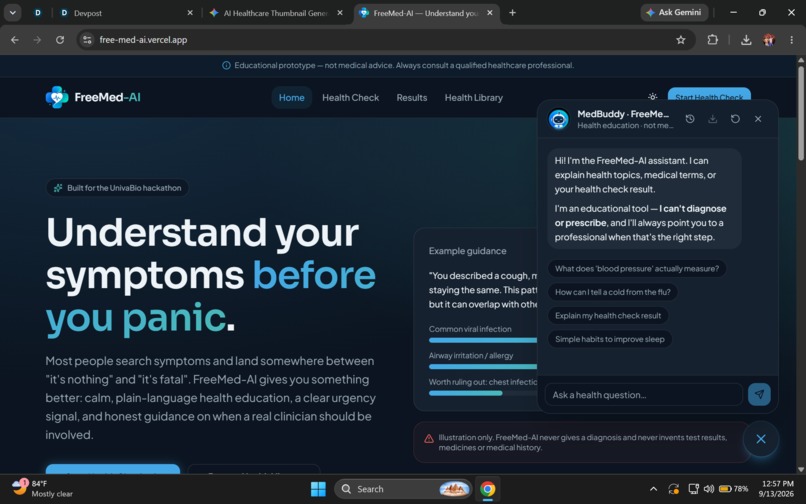
Task: Open the Results page
Action: coord(412,97)
